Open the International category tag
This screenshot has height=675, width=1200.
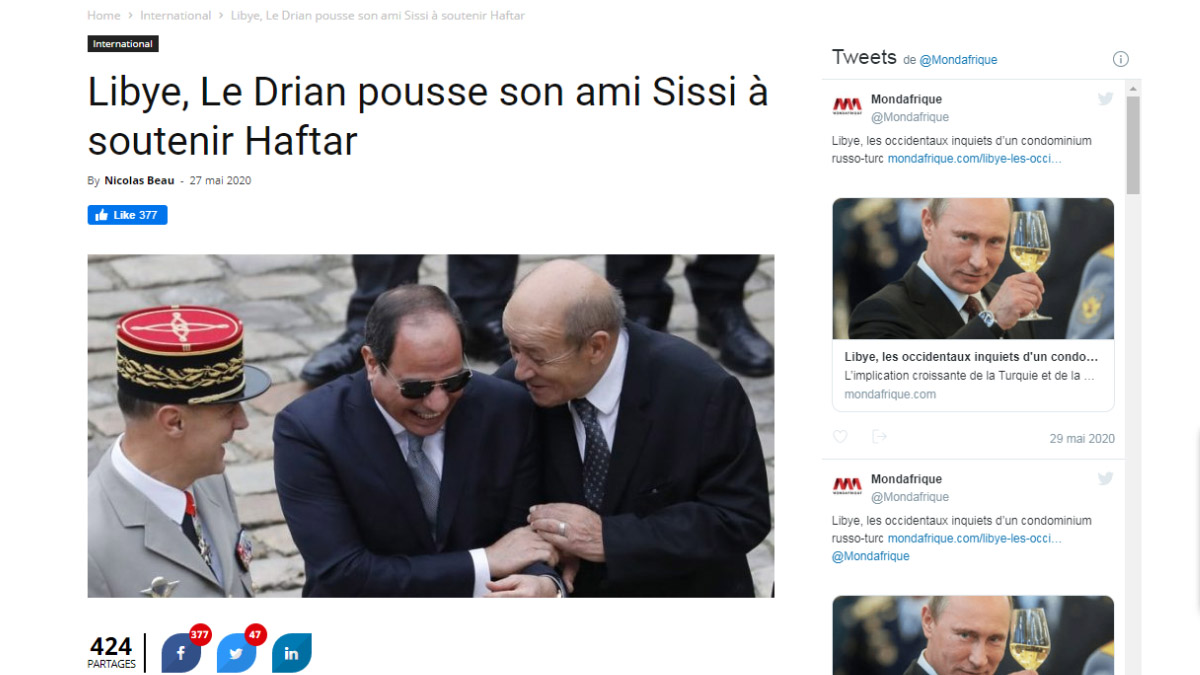[123, 44]
